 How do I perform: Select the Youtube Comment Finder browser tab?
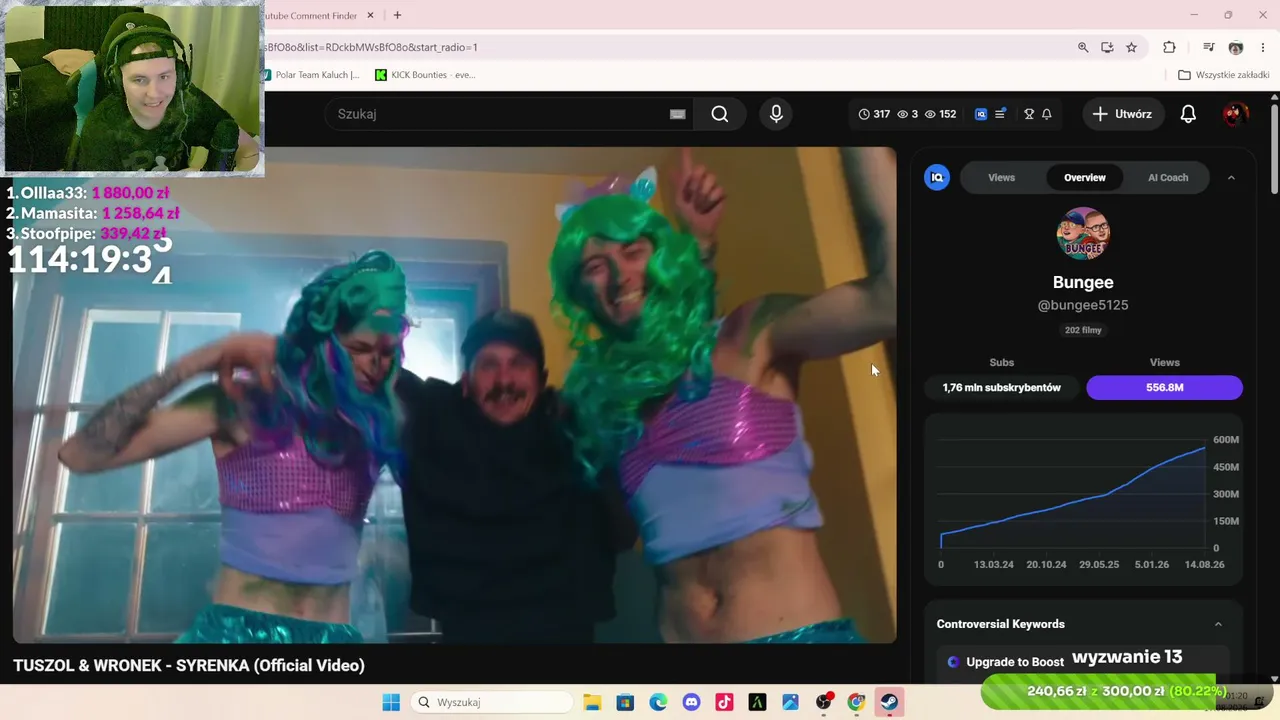point(310,15)
